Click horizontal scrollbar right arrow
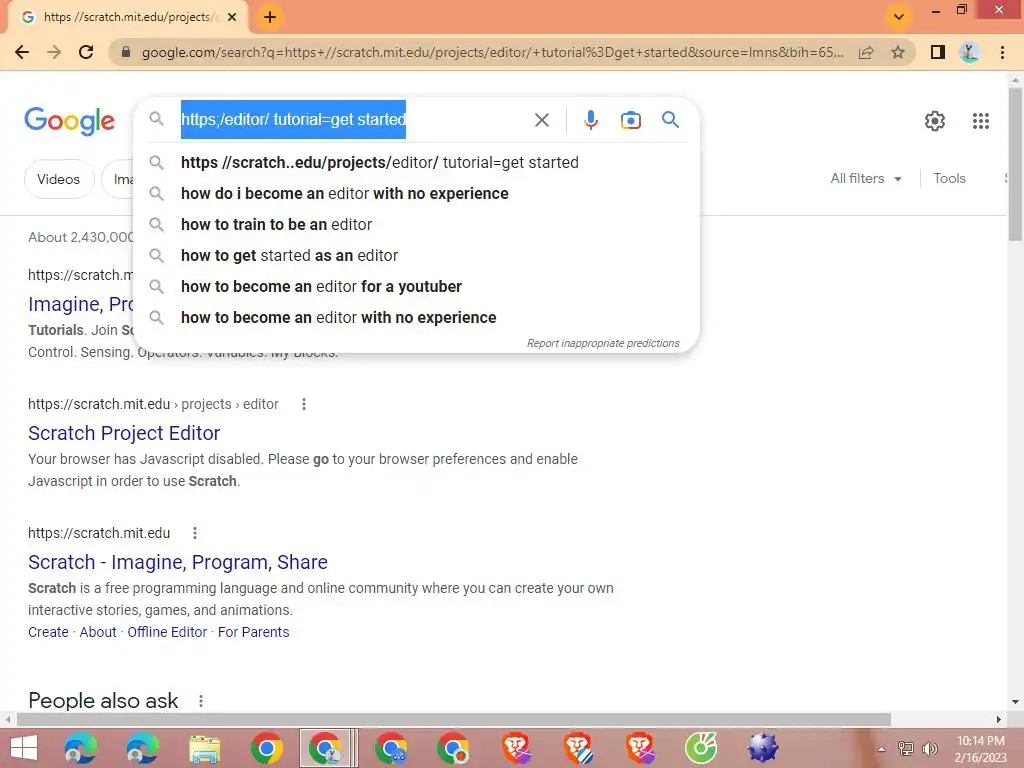Image resolution: width=1024 pixels, height=768 pixels. tap(999, 719)
